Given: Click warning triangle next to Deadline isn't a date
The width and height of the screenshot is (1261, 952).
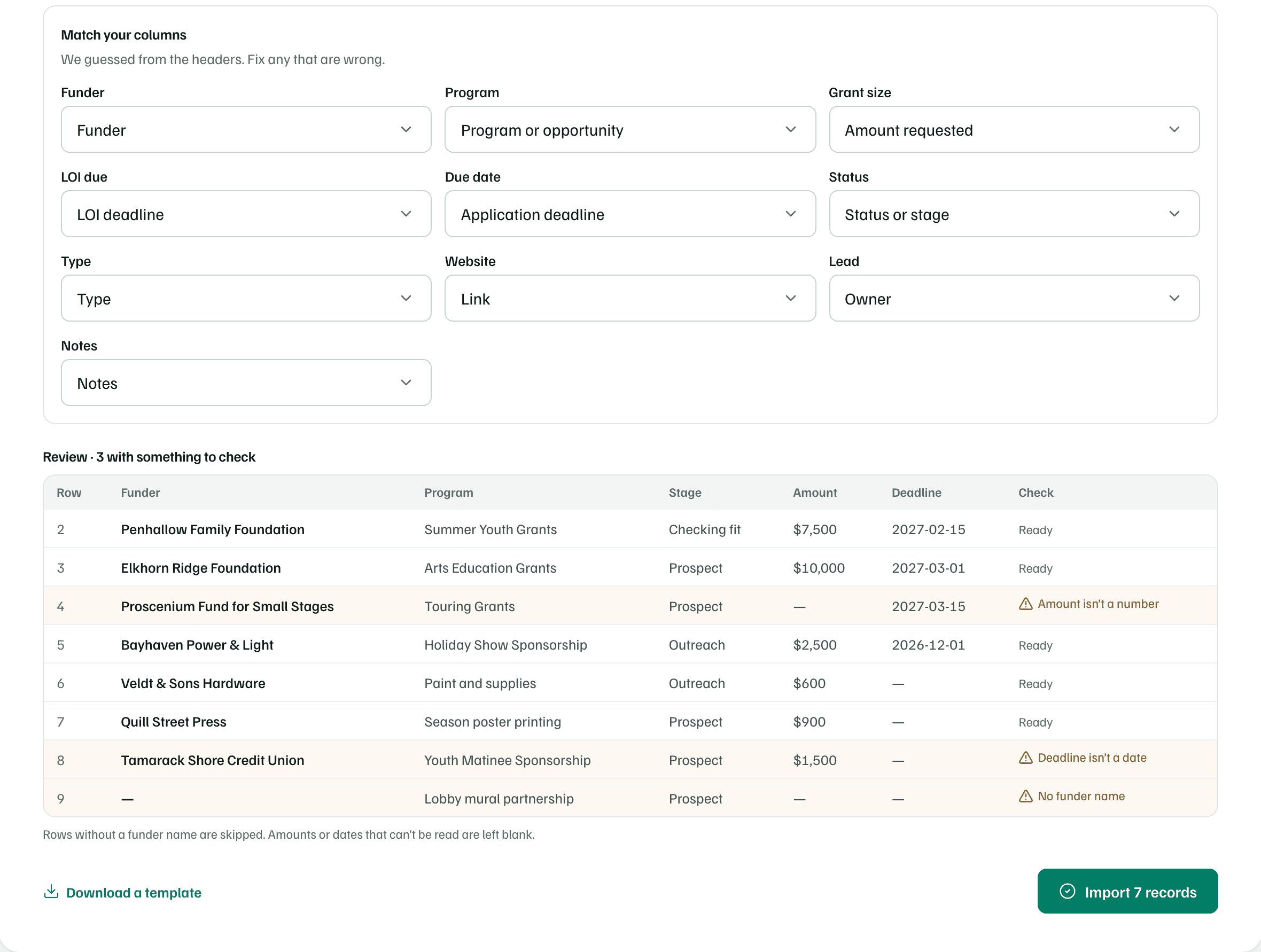Looking at the screenshot, I should [1025, 758].
